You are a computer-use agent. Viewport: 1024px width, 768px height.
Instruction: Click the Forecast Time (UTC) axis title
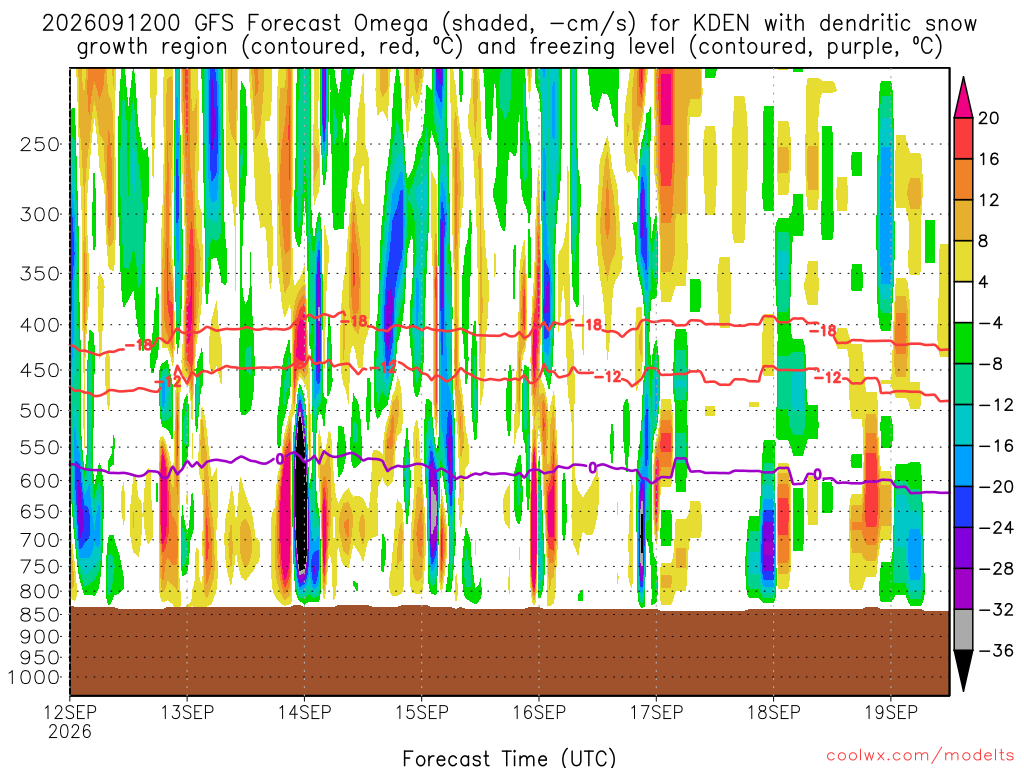(x=509, y=758)
